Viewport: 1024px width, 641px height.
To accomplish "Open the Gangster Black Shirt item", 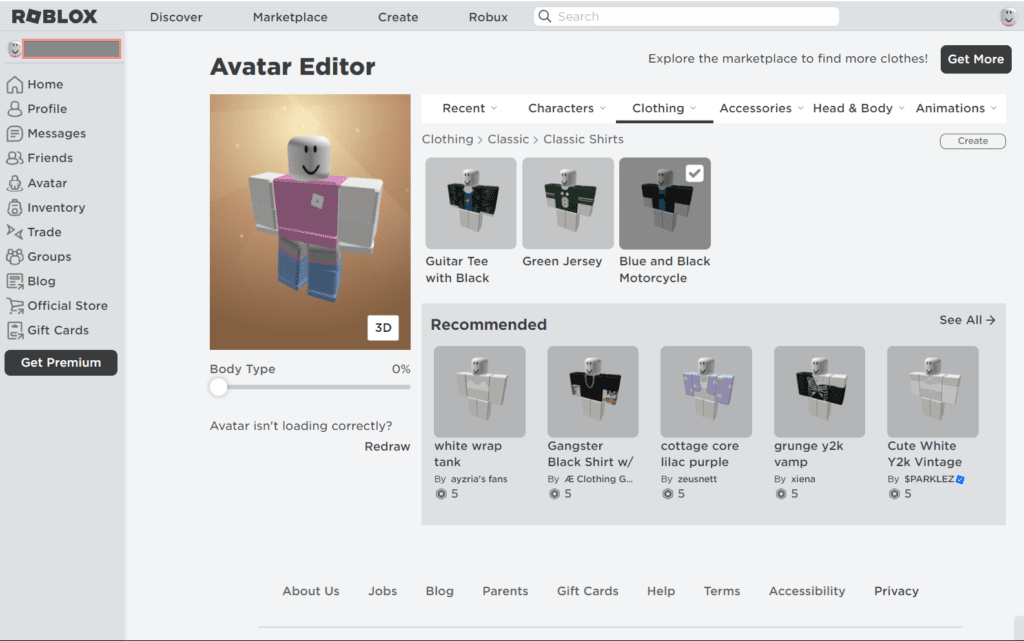I will [x=593, y=392].
